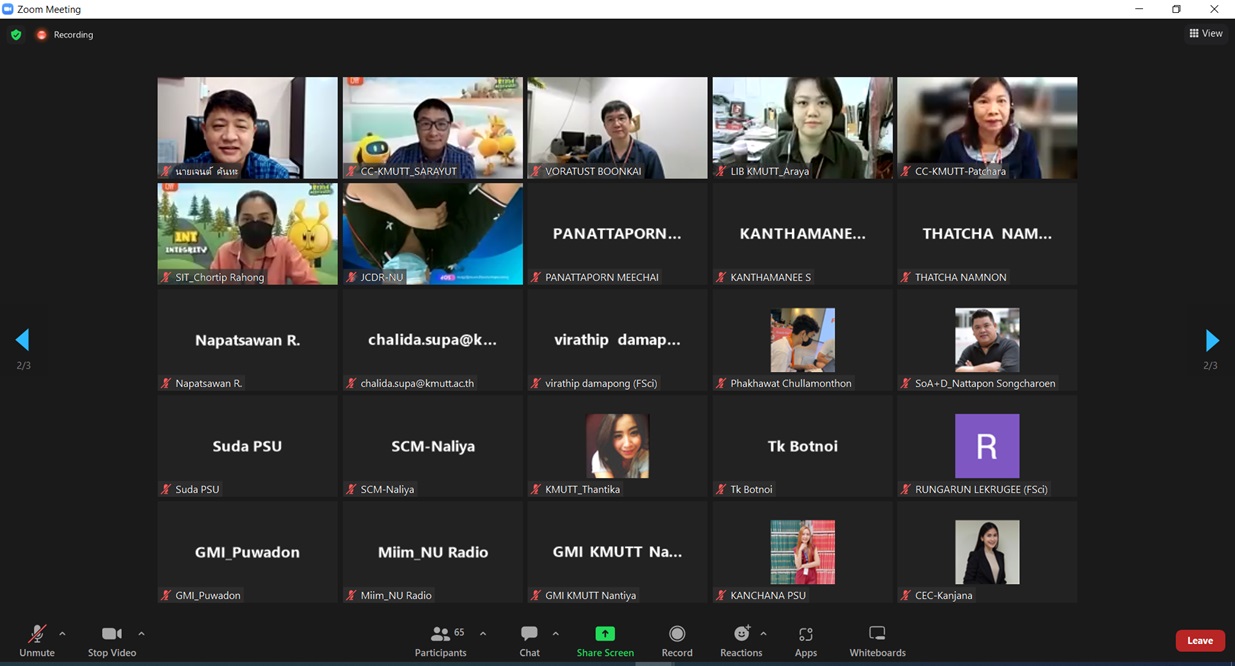Open video settings chevron beside Stop Video
Image resolution: width=1235 pixels, height=666 pixels.
pyautogui.click(x=141, y=634)
